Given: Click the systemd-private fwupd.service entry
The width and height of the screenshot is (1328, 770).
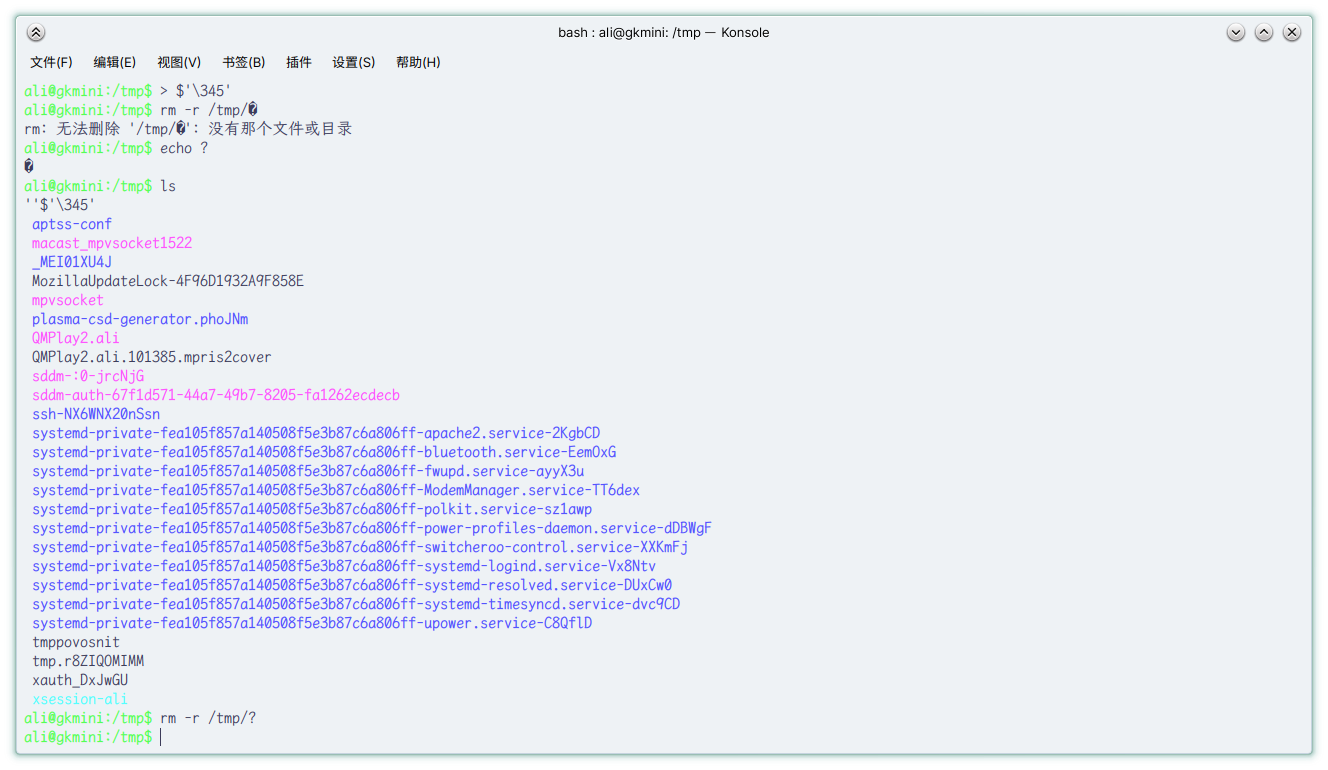Looking at the screenshot, I should click(308, 471).
